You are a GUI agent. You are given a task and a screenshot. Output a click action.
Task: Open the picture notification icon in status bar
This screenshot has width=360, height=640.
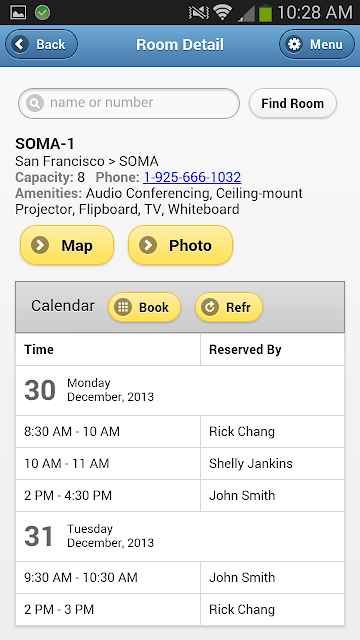18,13
